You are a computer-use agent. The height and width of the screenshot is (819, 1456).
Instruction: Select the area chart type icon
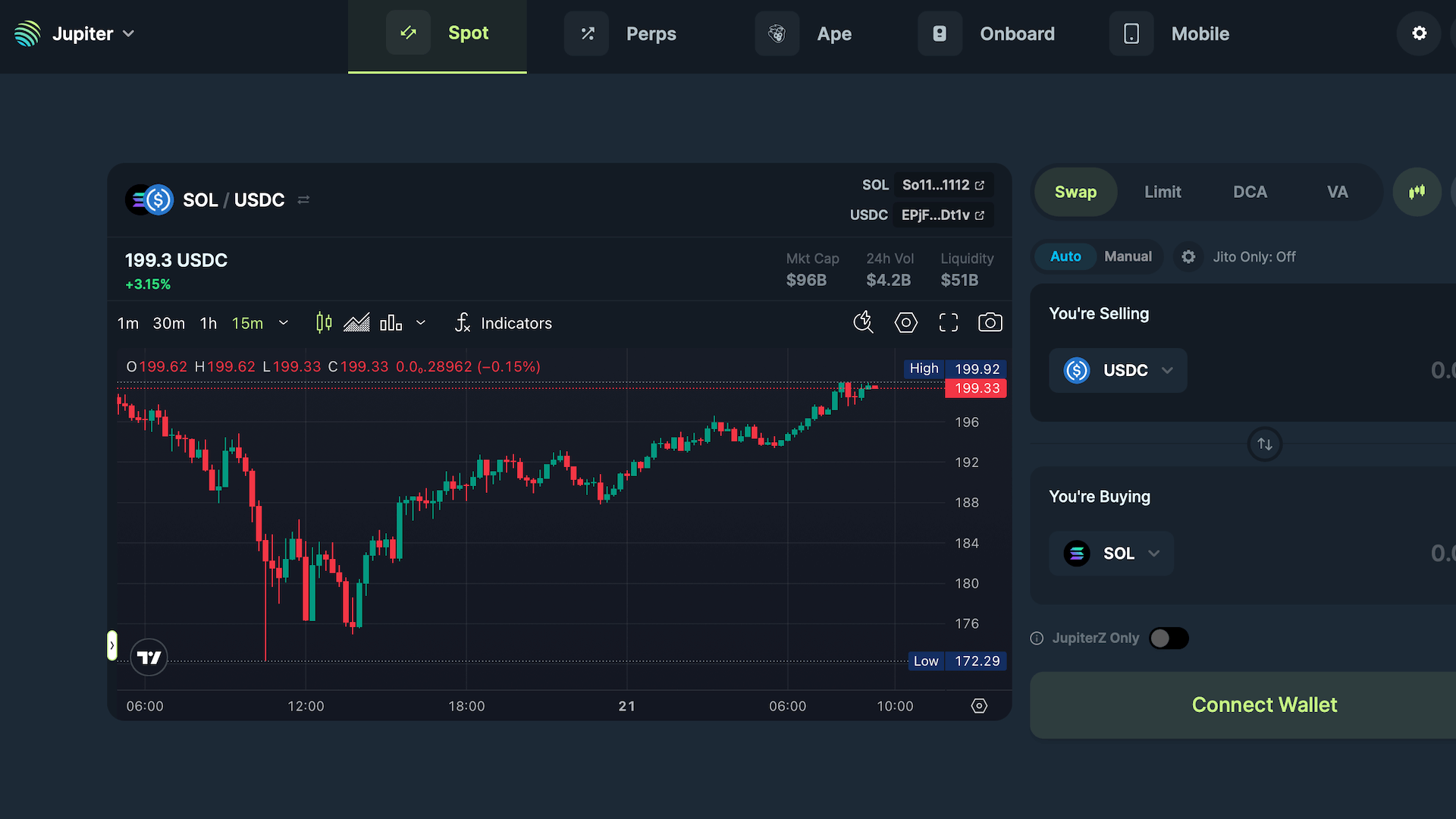click(x=356, y=323)
